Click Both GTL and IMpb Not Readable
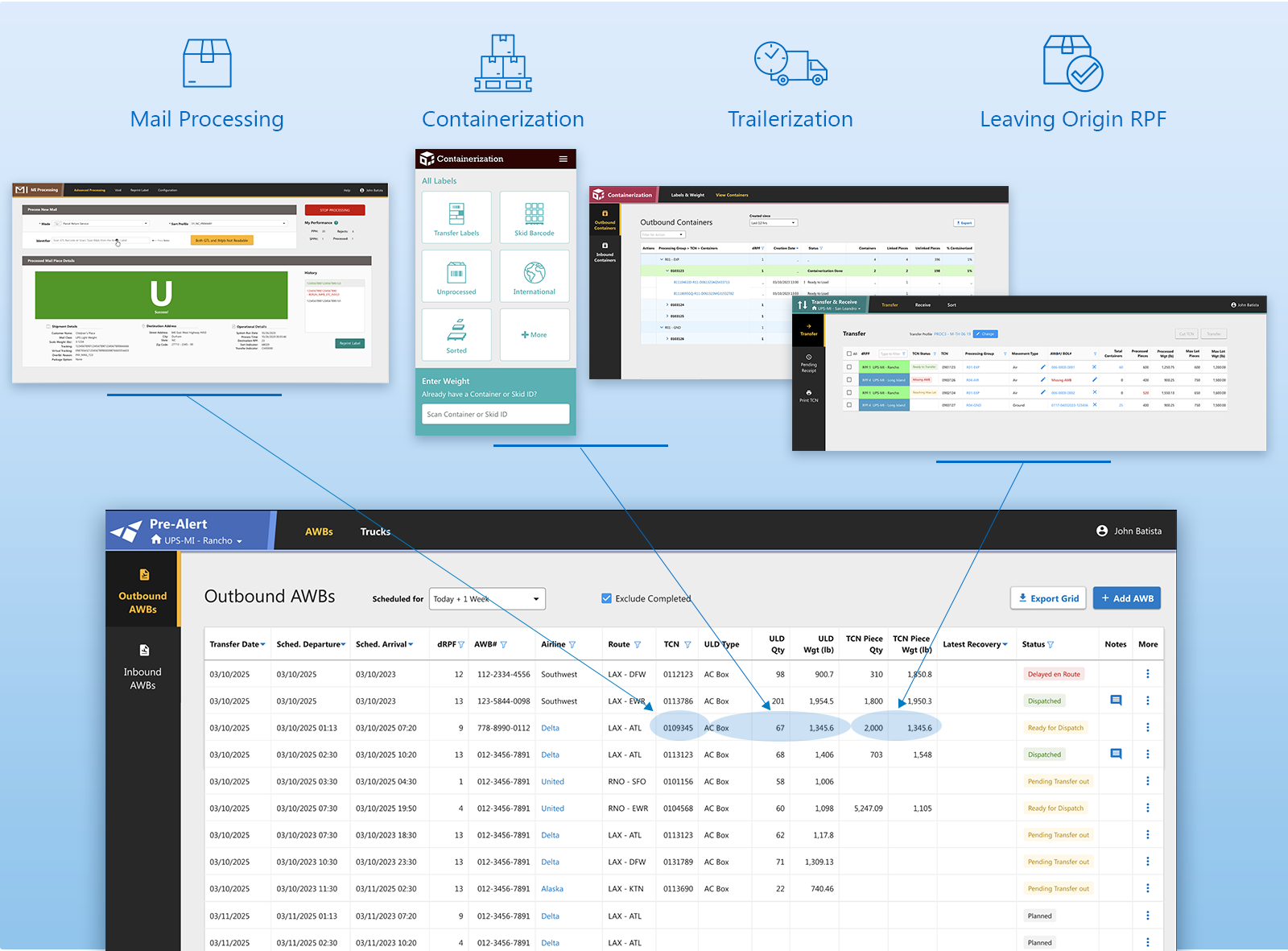 pyautogui.click(x=222, y=240)
